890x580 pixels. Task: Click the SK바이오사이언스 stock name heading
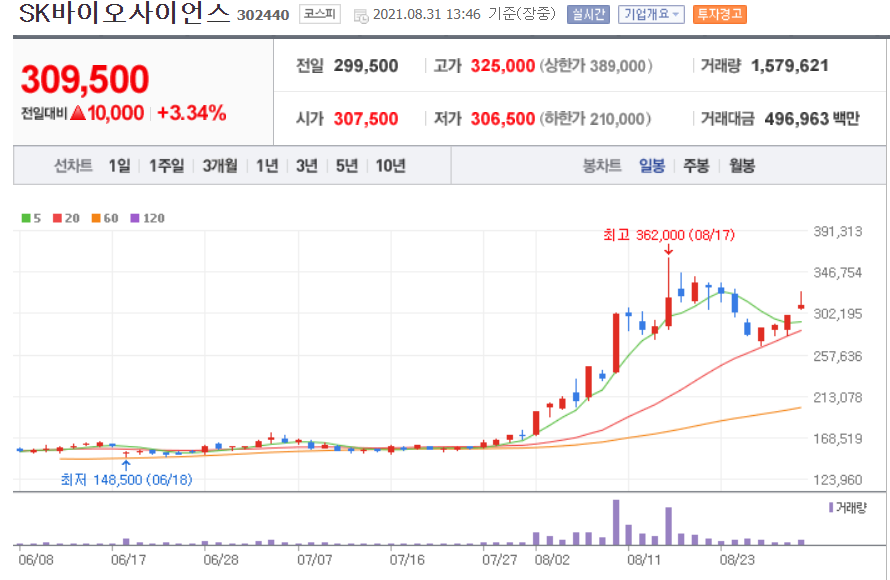124,14
